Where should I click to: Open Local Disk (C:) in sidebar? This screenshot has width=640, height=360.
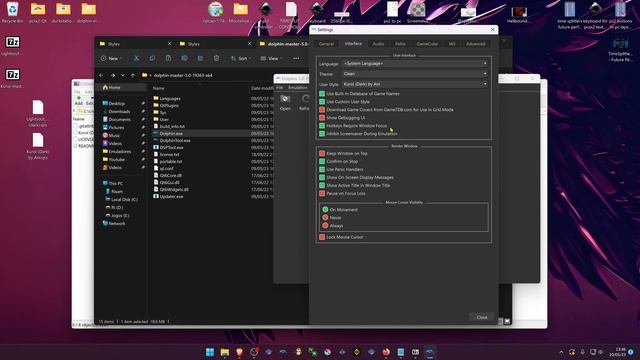pyautogui.click(x=124, y=200)
